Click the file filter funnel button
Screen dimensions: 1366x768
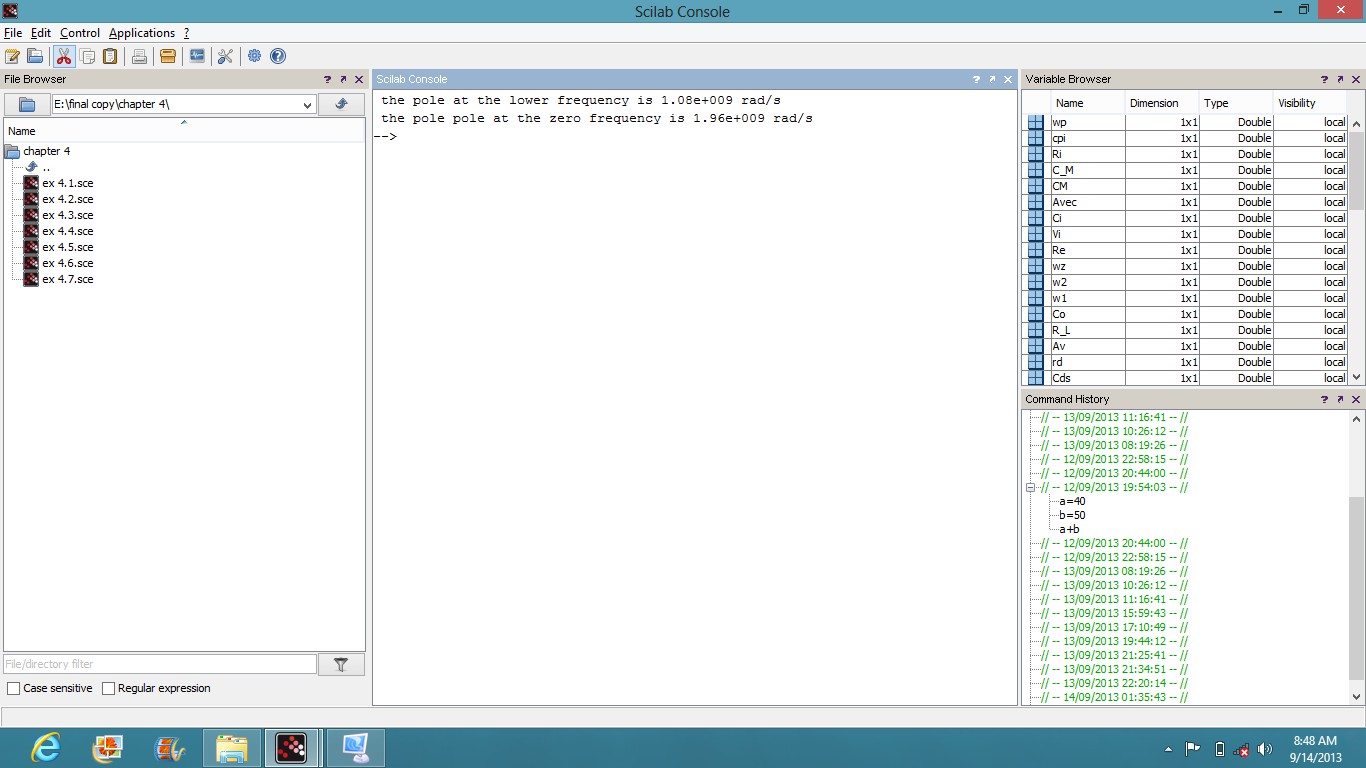(x=341, y=664)
